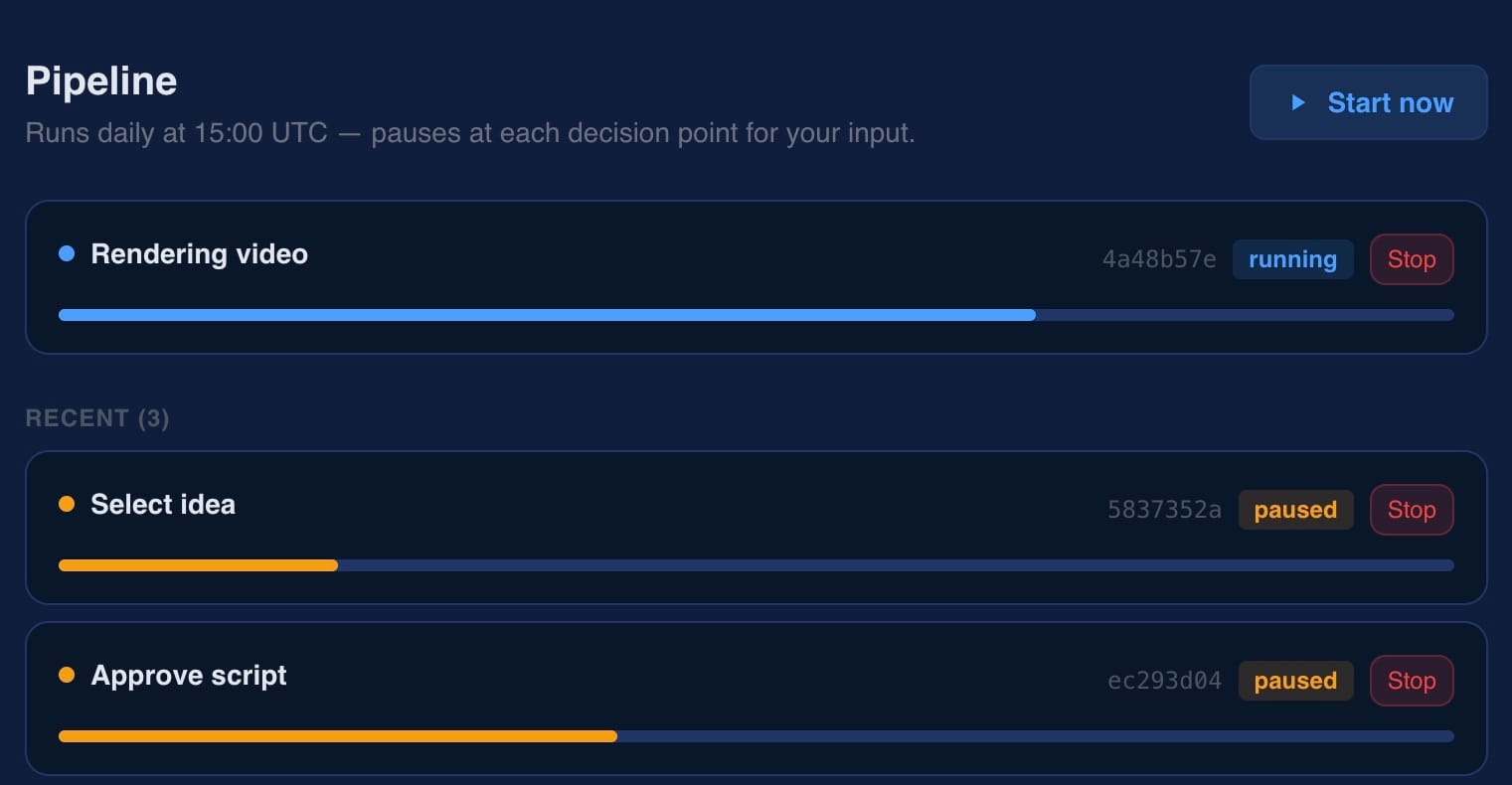Click the orange Select idea progress bar
1512x785 pixels.
point(756,565)
